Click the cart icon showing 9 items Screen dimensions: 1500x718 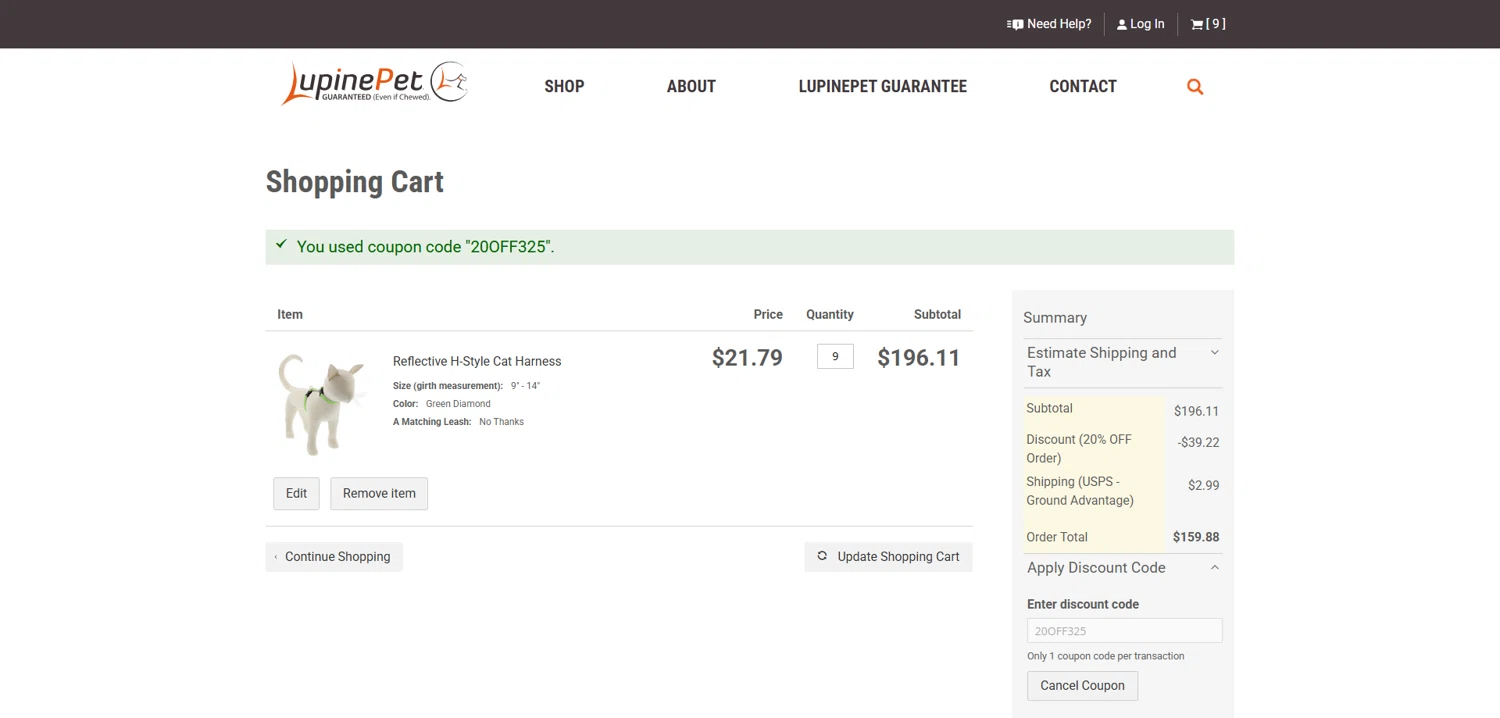(x=1208, y=24)
